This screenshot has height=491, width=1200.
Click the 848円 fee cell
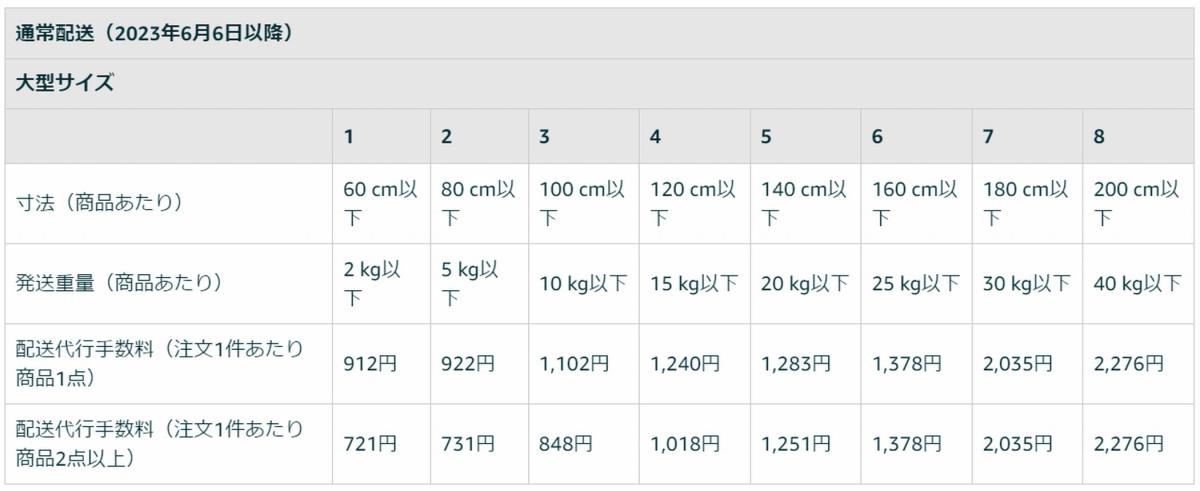pyautogui.click(x=566, y=444)
